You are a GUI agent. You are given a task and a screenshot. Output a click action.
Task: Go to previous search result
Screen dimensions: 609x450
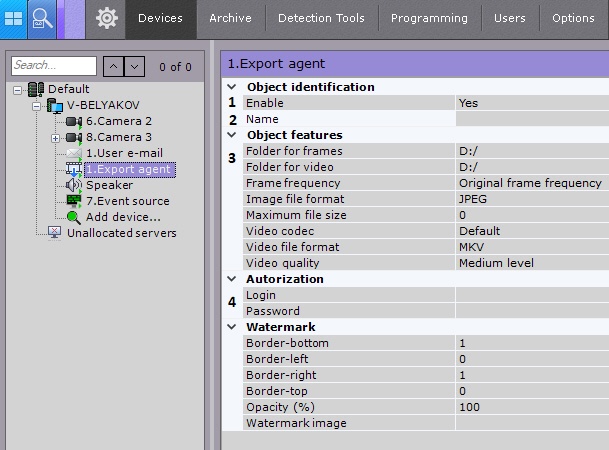[x=113, y=67]
